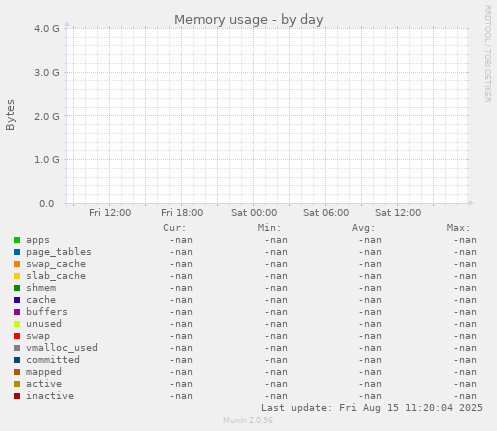
Task: Click the Cur value for buffers
Action: (181, 312)
